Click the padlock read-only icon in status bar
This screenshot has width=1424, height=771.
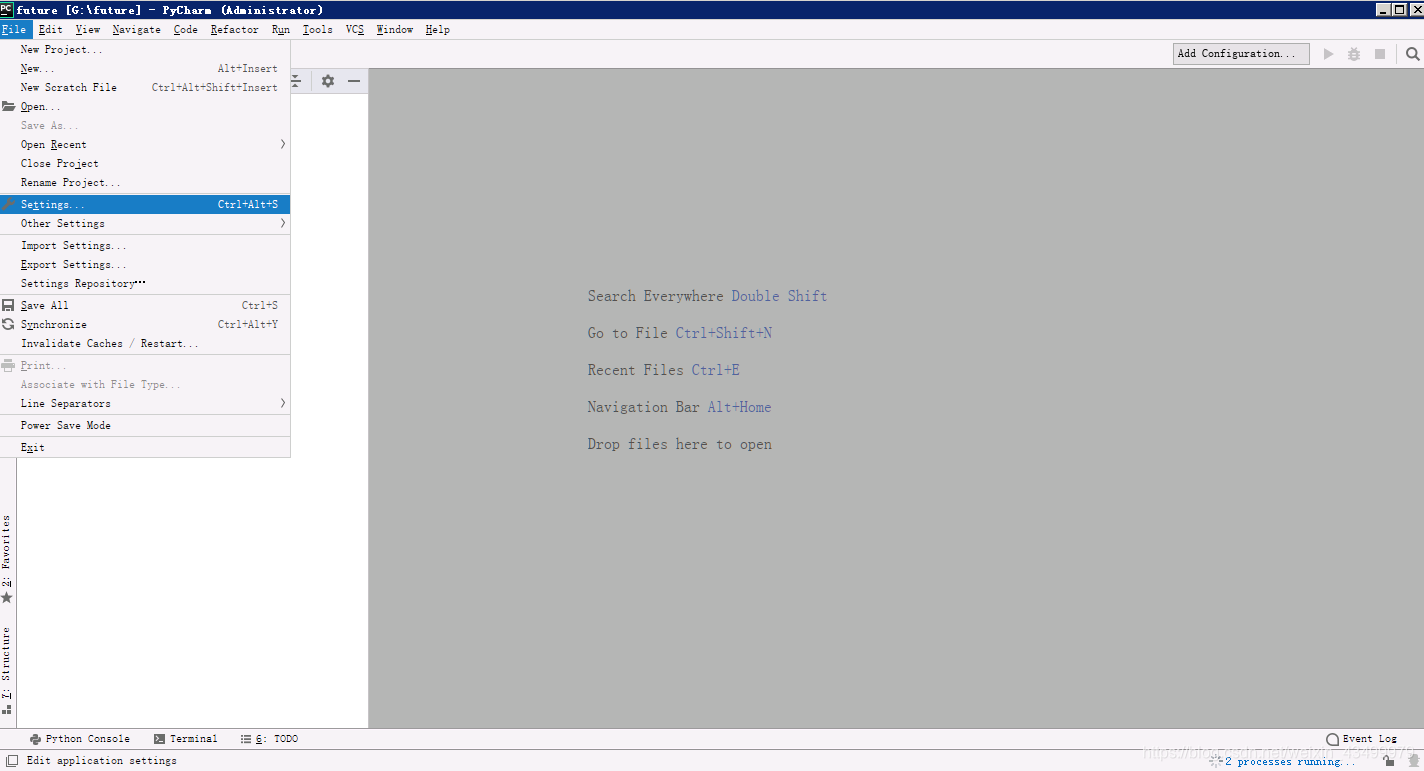click(x=1389, y=761)
